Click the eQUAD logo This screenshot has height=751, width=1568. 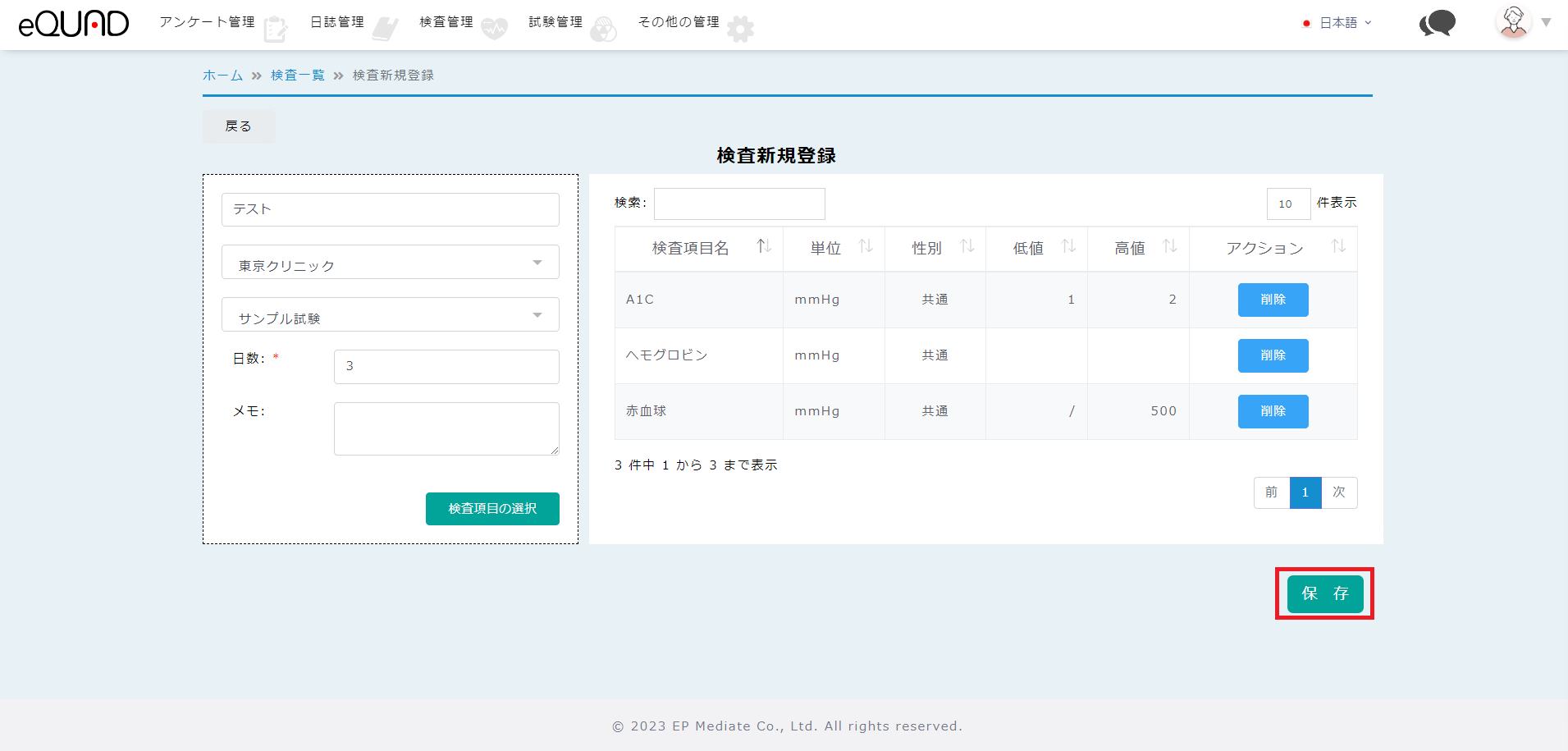tap(74, 24)
